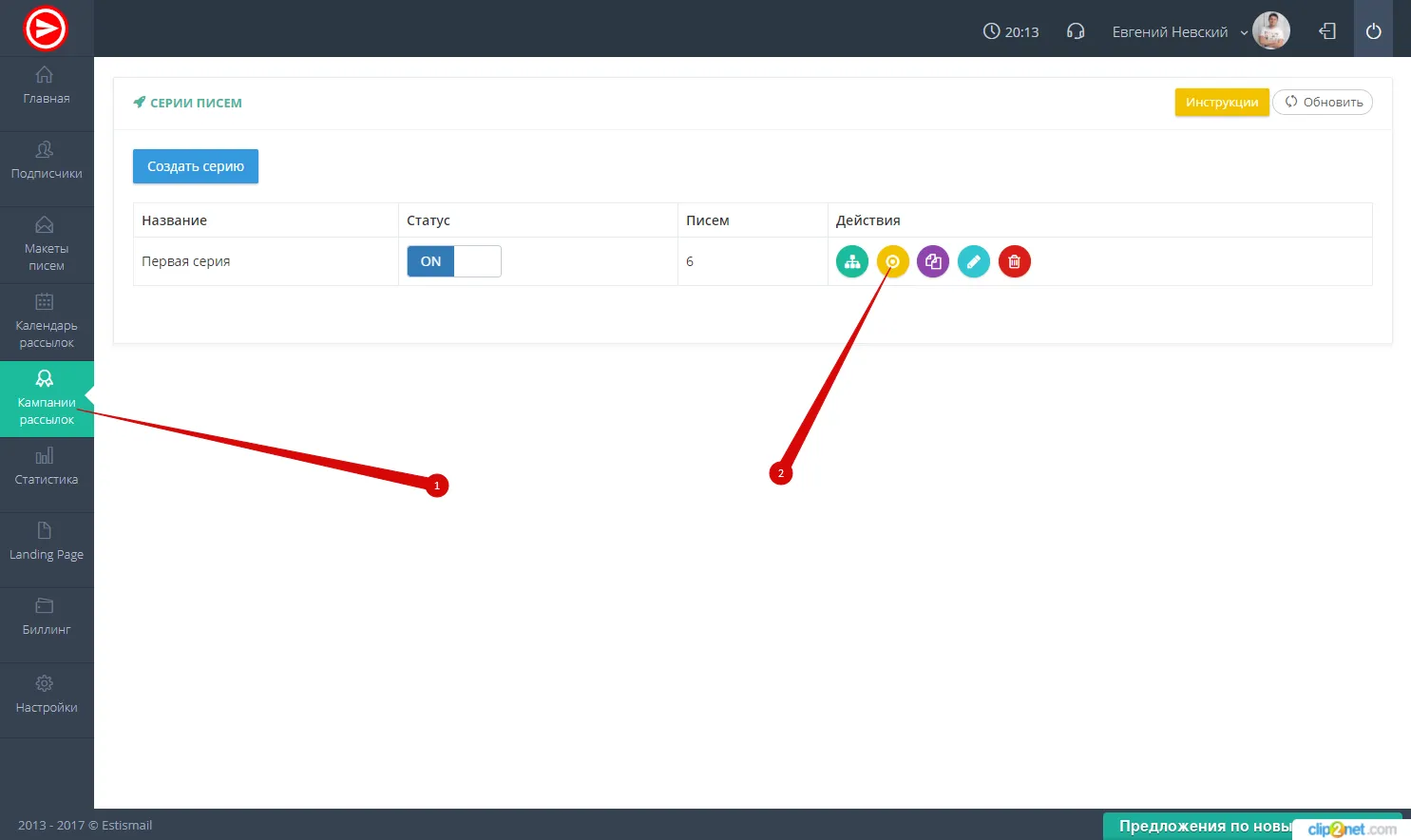The image size is (1411, 840).
Task: Open Подписчики in the sidebar
Action: [47, 161]
